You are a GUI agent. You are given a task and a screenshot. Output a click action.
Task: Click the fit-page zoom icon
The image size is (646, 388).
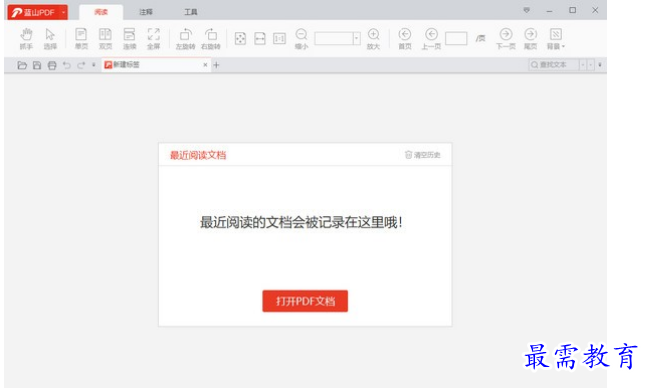point(240,39)
